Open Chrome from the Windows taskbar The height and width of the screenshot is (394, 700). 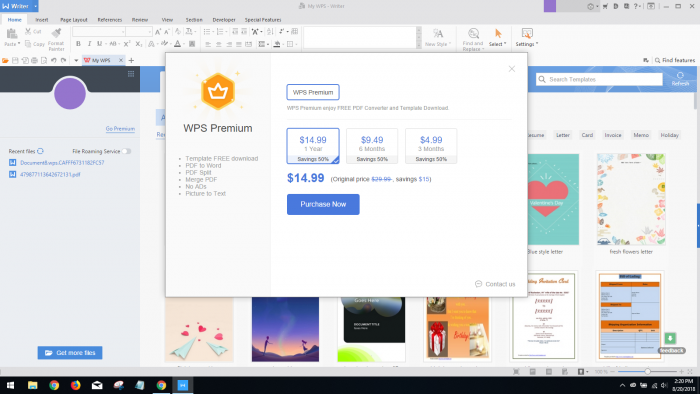[54, 385]
